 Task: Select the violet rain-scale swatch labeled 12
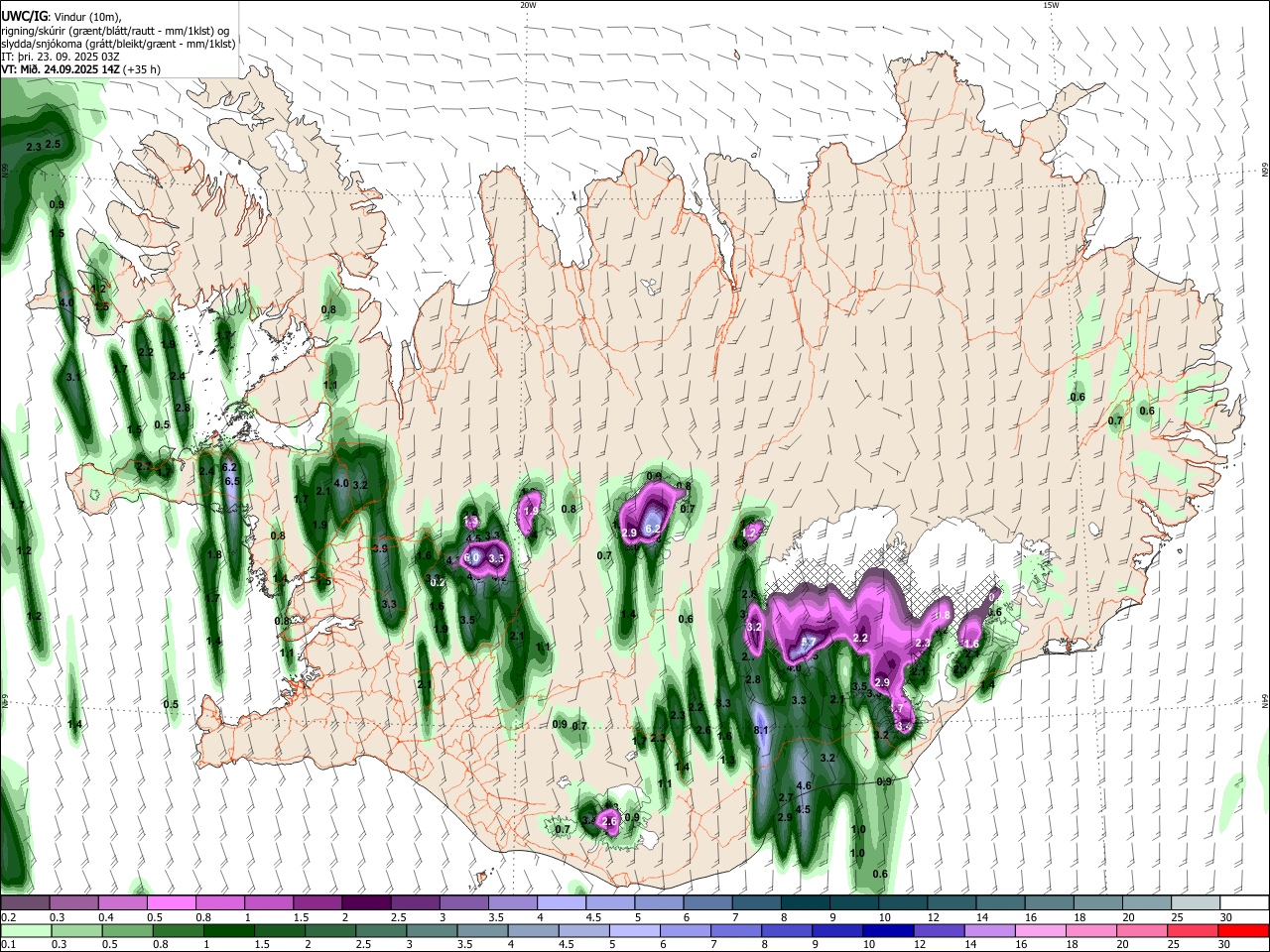coord(939,931)
